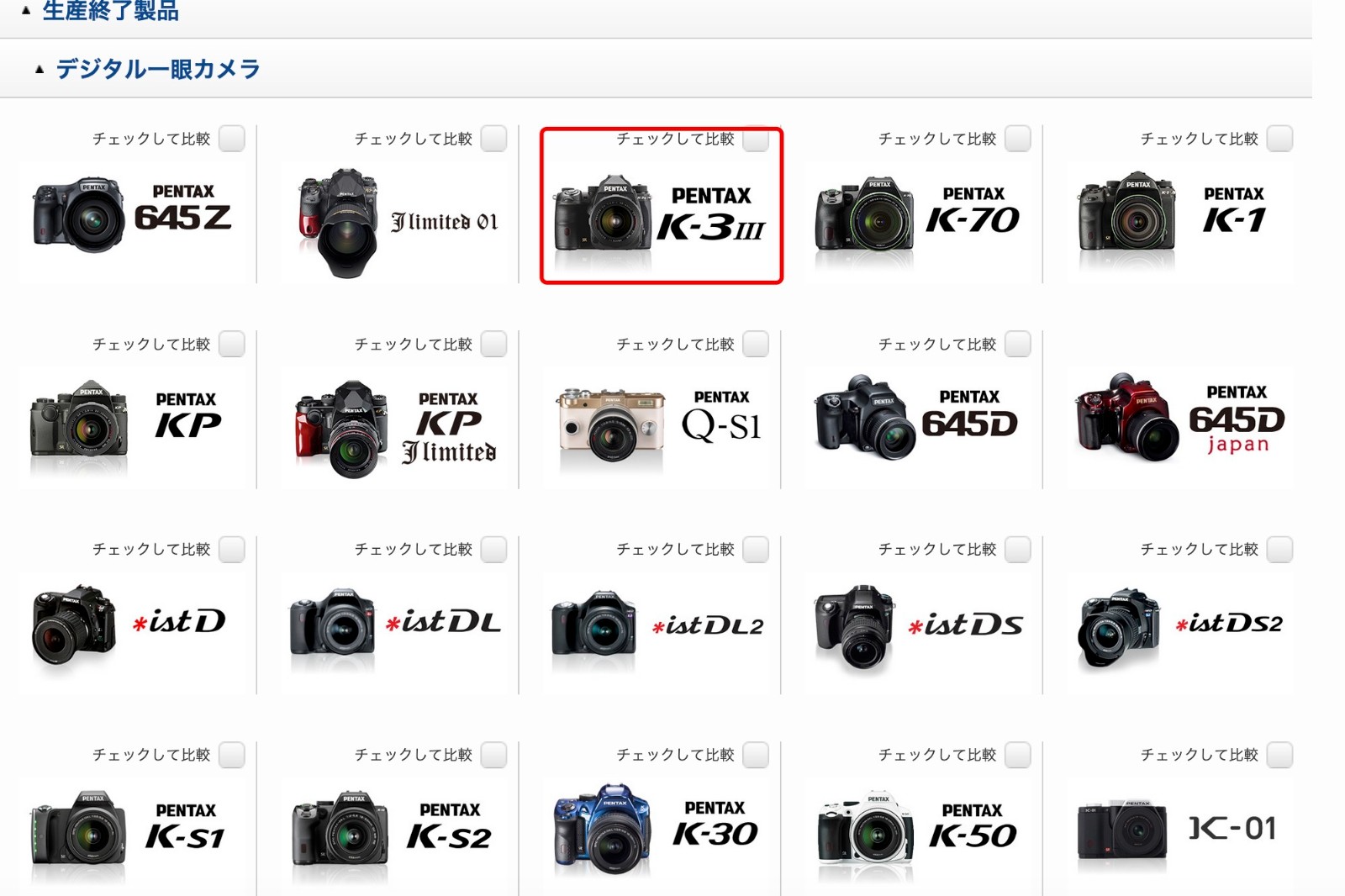1345x896 pixels.
Task: Open the PENTAX K-S1 camera image
Action: pyautogui.click(x=79, y=827)
